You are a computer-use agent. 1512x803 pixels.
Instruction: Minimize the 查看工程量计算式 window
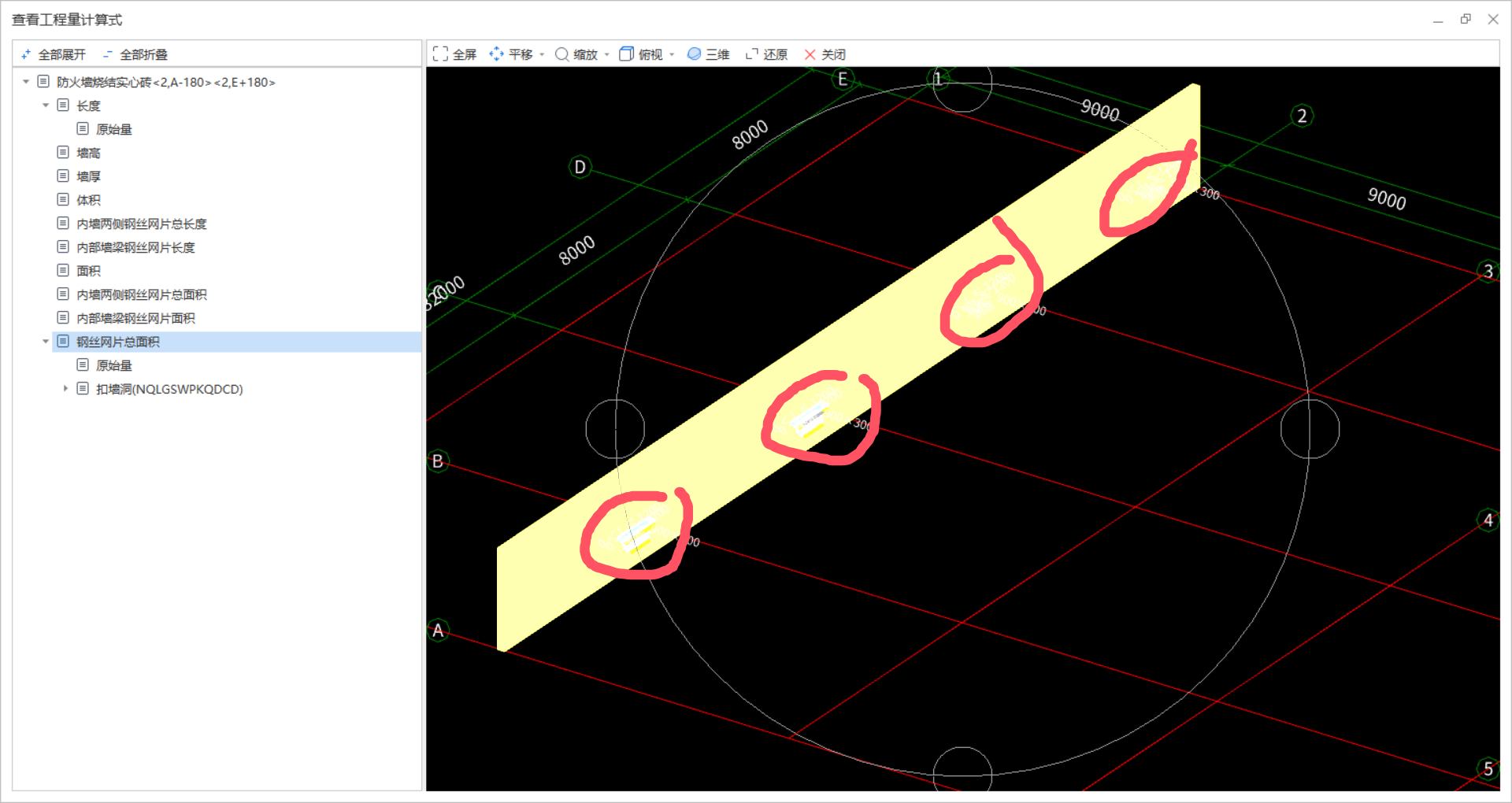[1438, 20]
